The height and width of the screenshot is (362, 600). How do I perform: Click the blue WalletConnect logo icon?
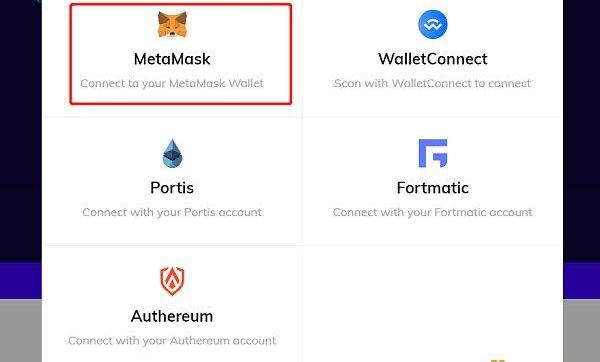coord(433,24)
